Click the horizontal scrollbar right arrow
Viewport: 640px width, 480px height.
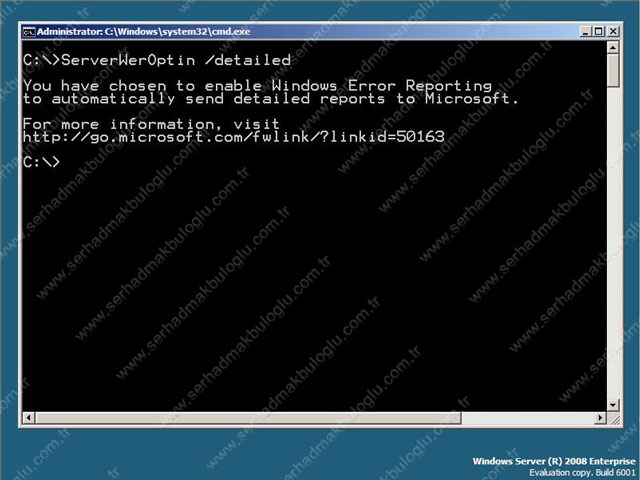pos(600,418)
